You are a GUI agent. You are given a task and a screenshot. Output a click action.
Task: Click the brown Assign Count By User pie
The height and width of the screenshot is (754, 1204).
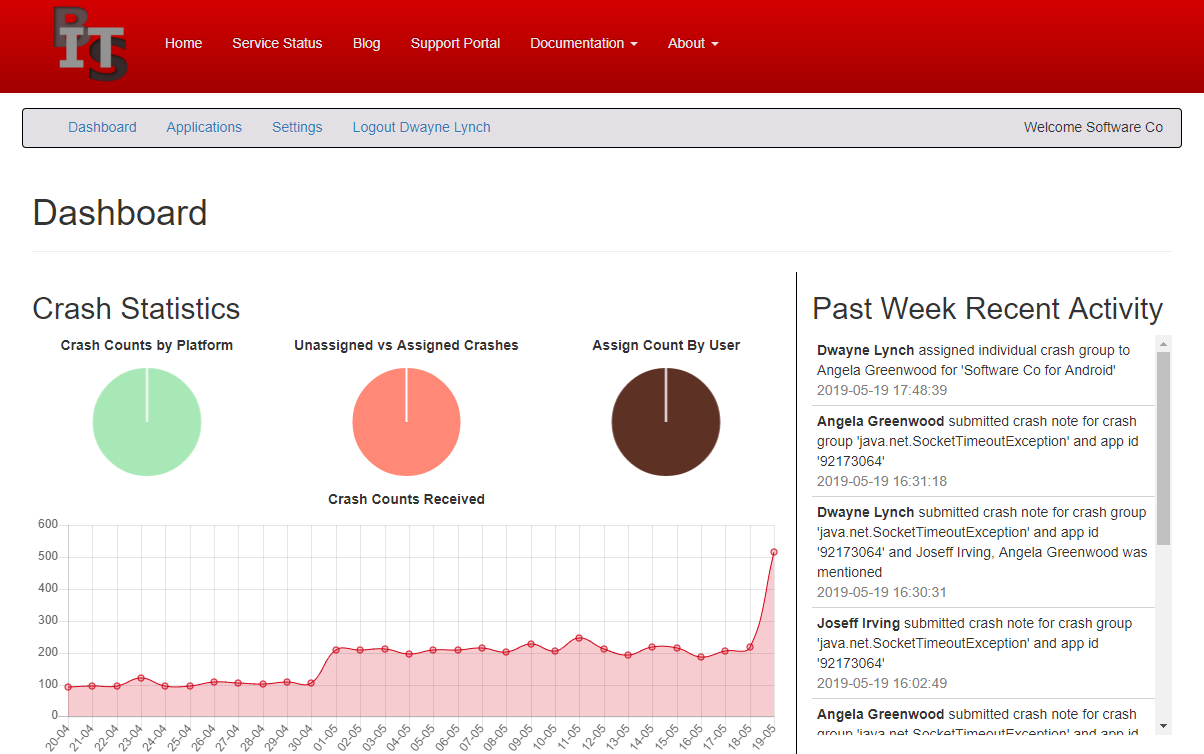point(665,422)
